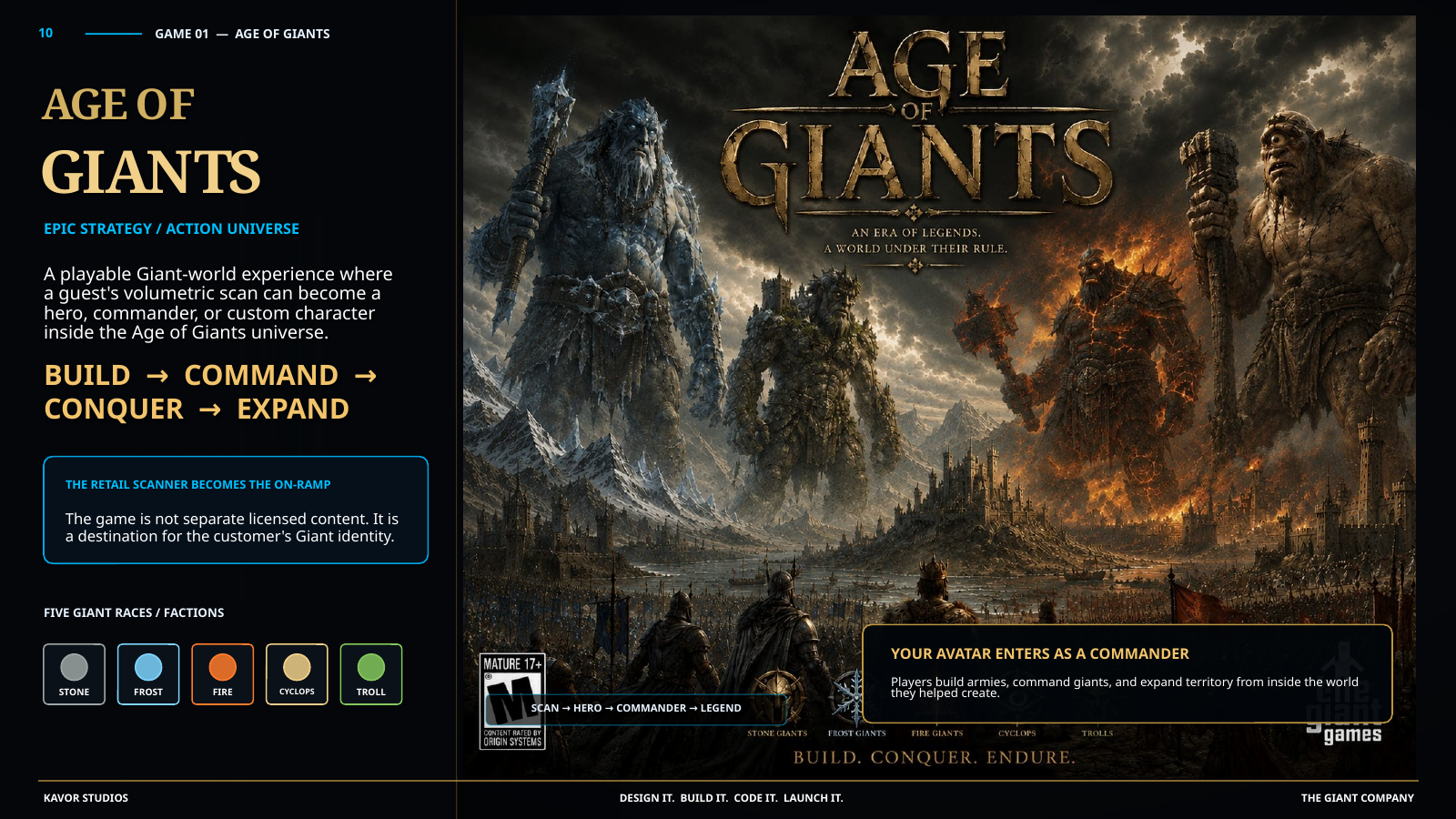The image size is (1456, 819).
Task: Click the 'GAME 01 — AGE OF GIANTS' header
Action: pyautogui.click(x=242, y=34)
